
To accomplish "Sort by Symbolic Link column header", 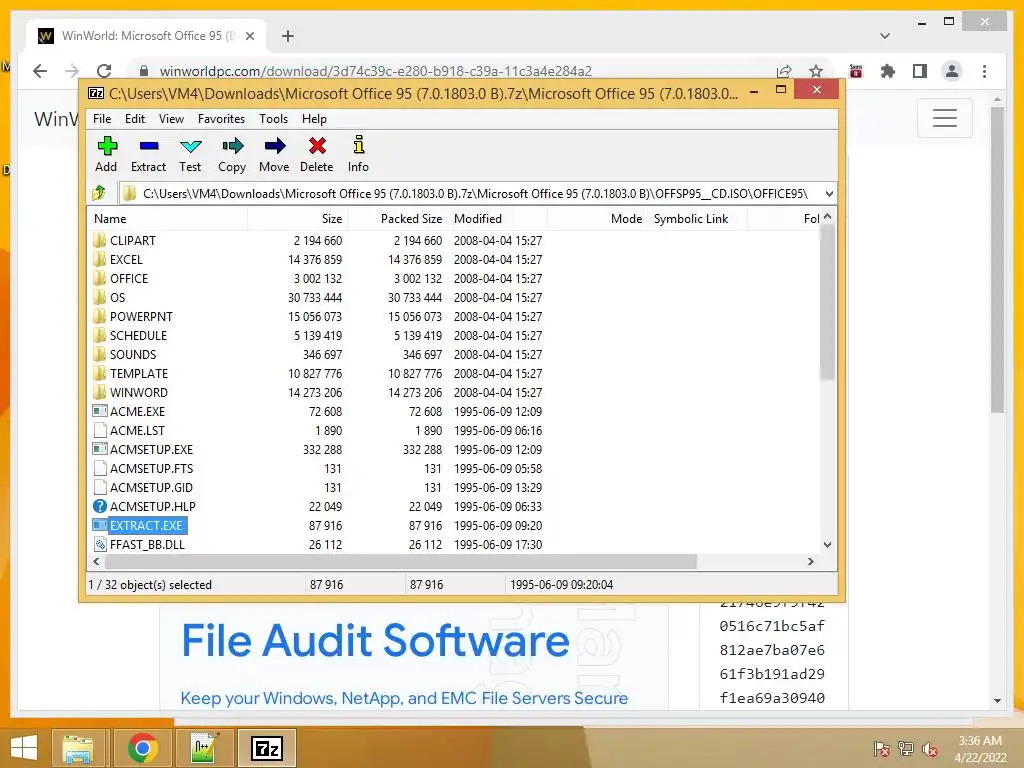I will coord(698,219).
